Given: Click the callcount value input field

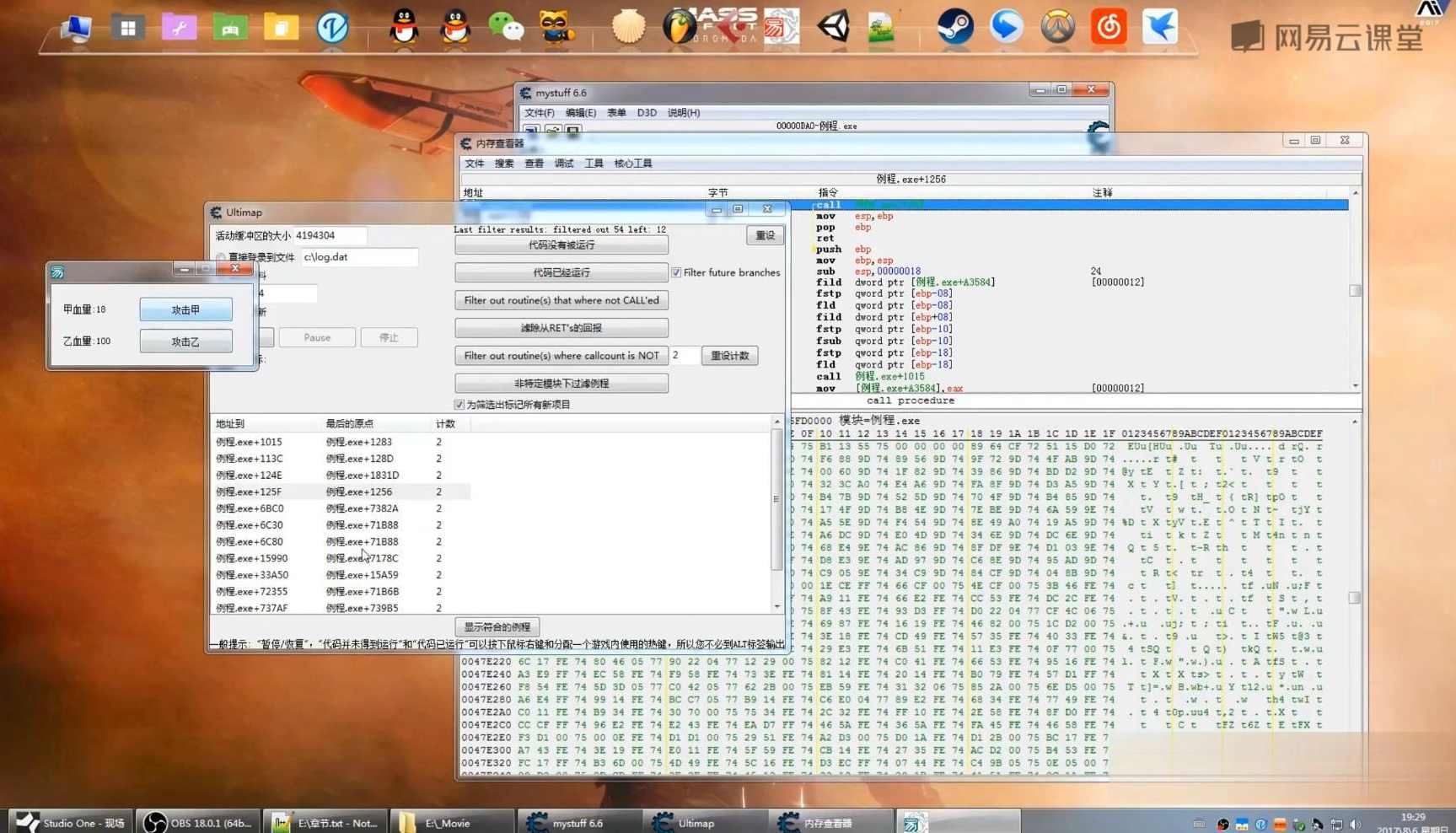Looking at the screenshot, I should click(x=684, y=356).
